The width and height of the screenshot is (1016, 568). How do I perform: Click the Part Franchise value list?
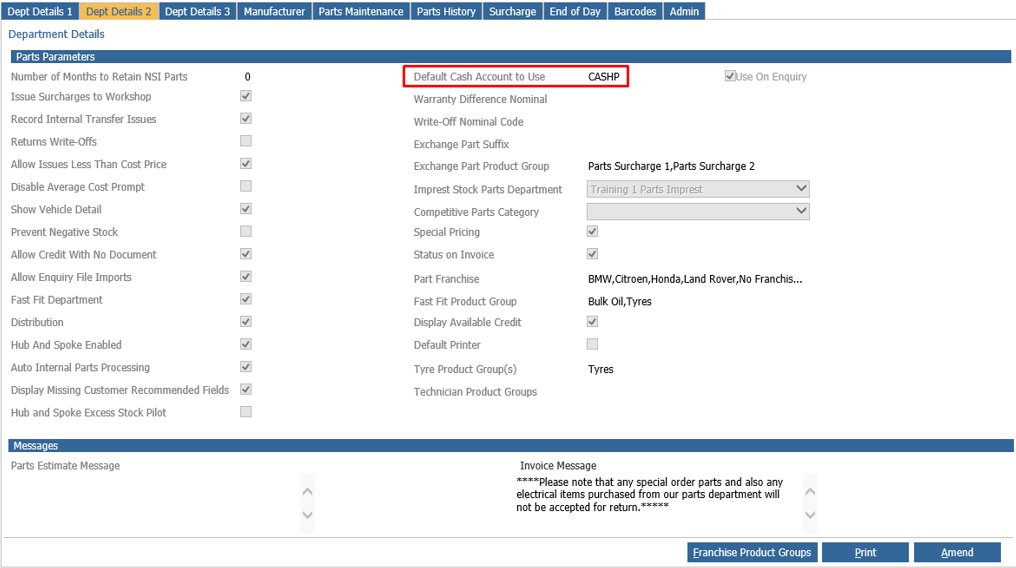click(695, 279)
